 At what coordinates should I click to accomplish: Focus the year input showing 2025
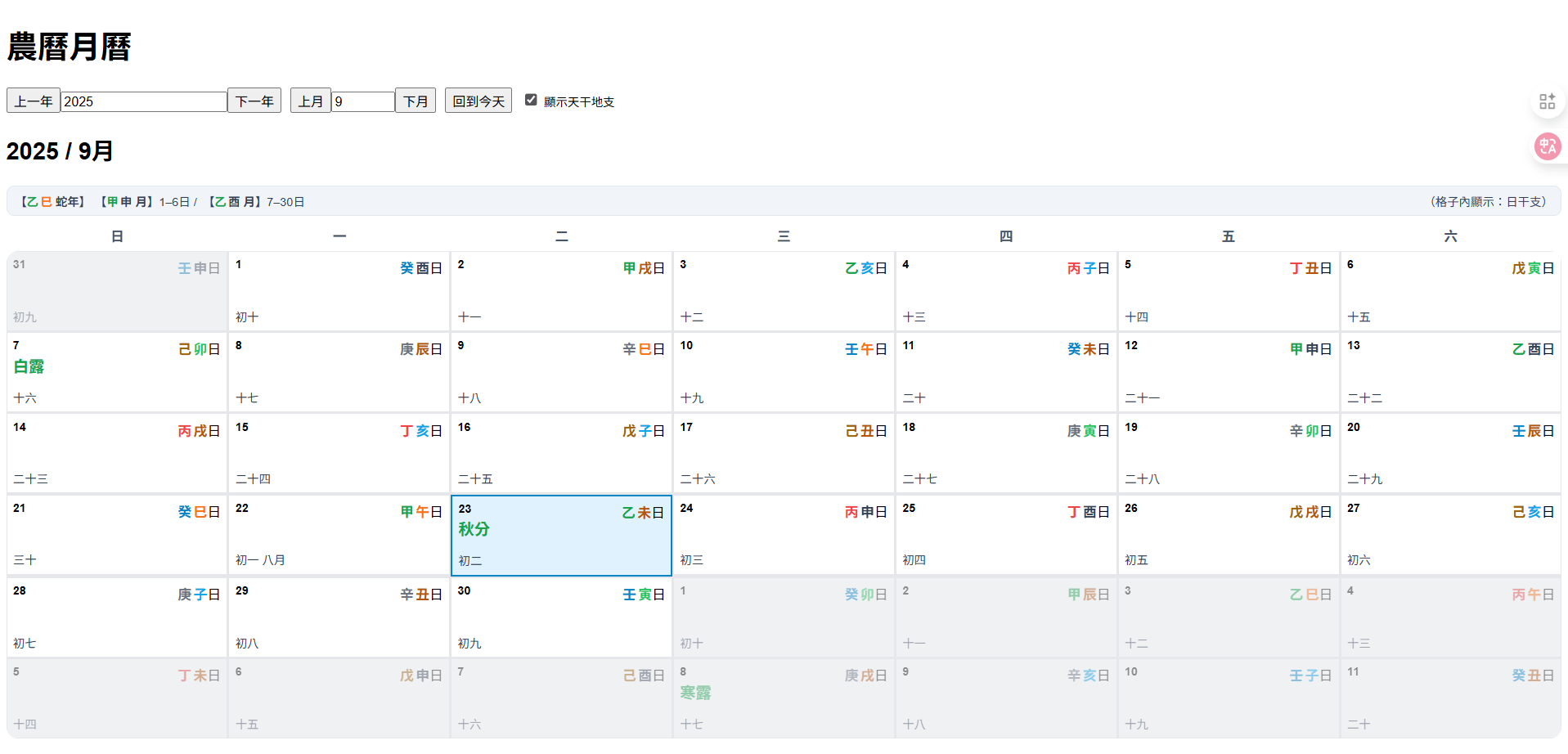[143, 101]
